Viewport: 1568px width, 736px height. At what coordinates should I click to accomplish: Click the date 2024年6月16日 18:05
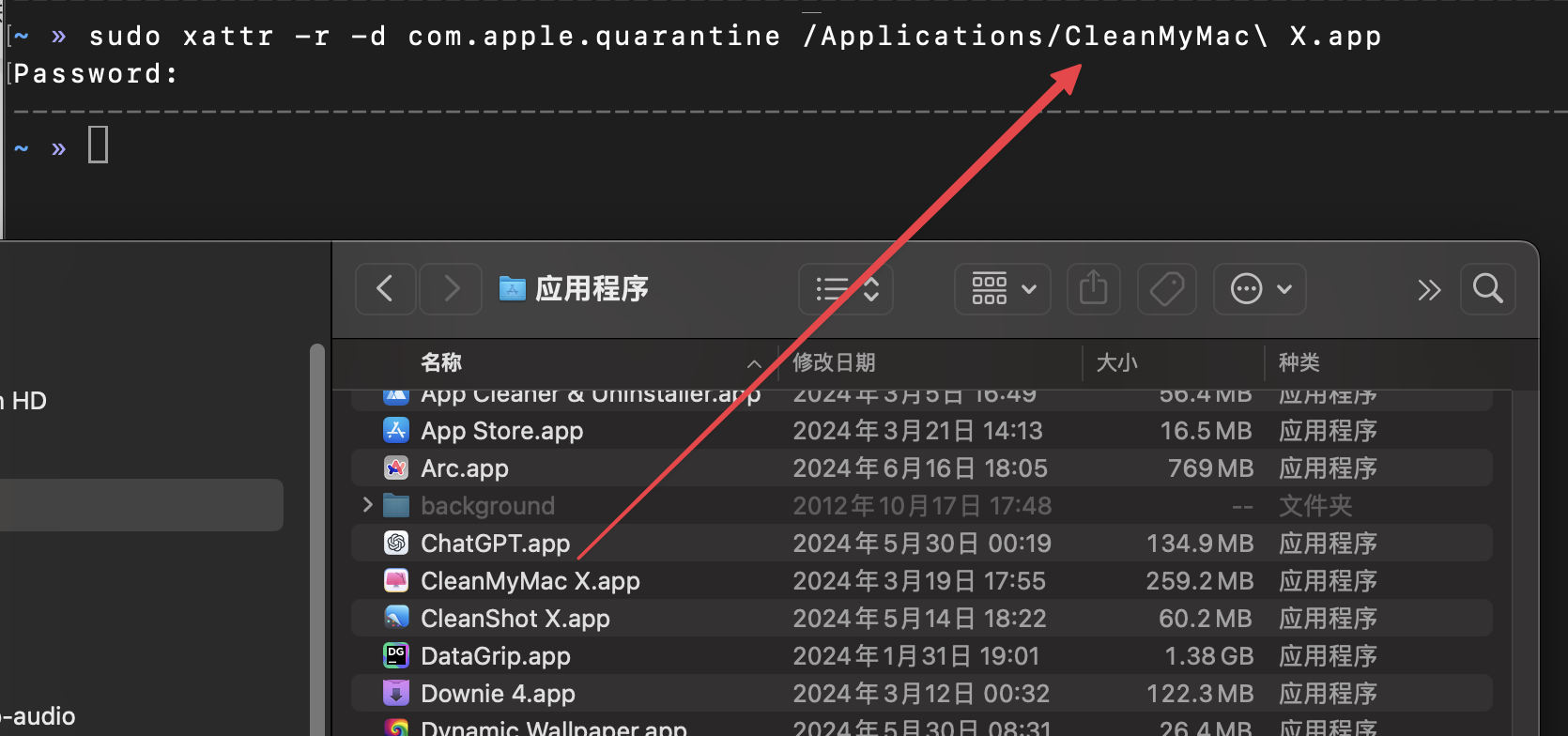pyautogui.click(x=920, y=468)
